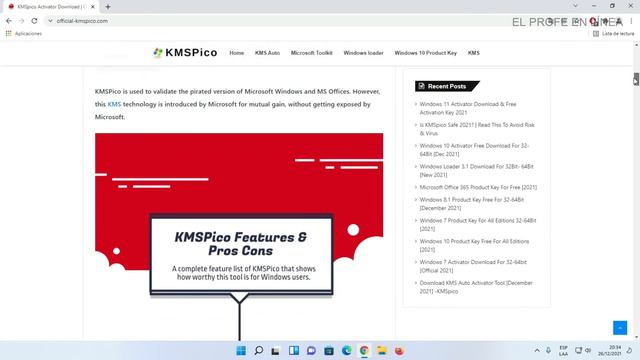Launch Microsoft Edge from the taskbar

point(347,351)
